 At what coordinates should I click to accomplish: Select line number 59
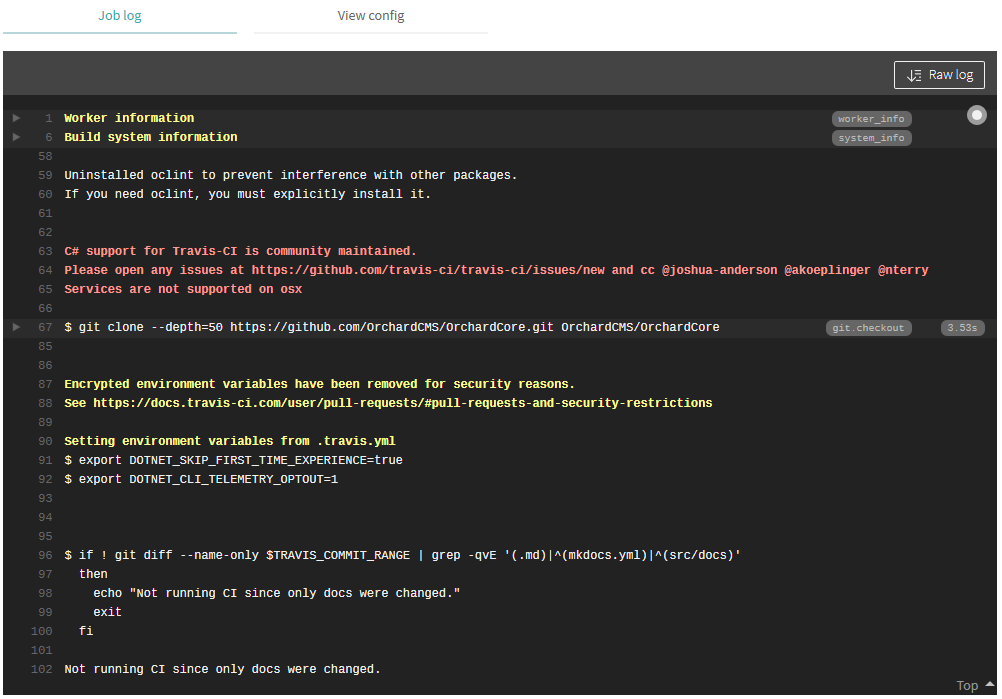pyautogui.click(x=45, y=175)
